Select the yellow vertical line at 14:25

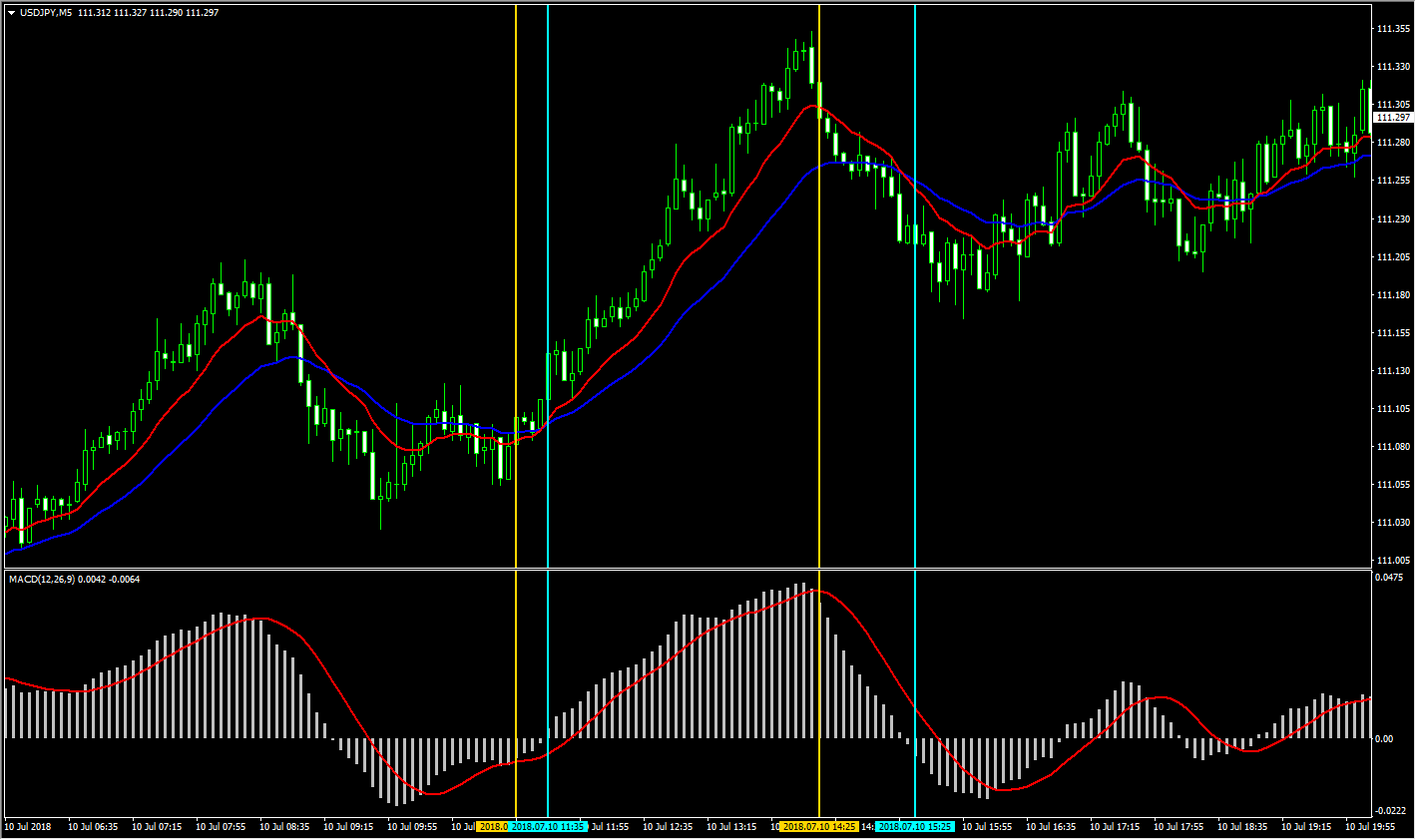(x=819, y=411)
